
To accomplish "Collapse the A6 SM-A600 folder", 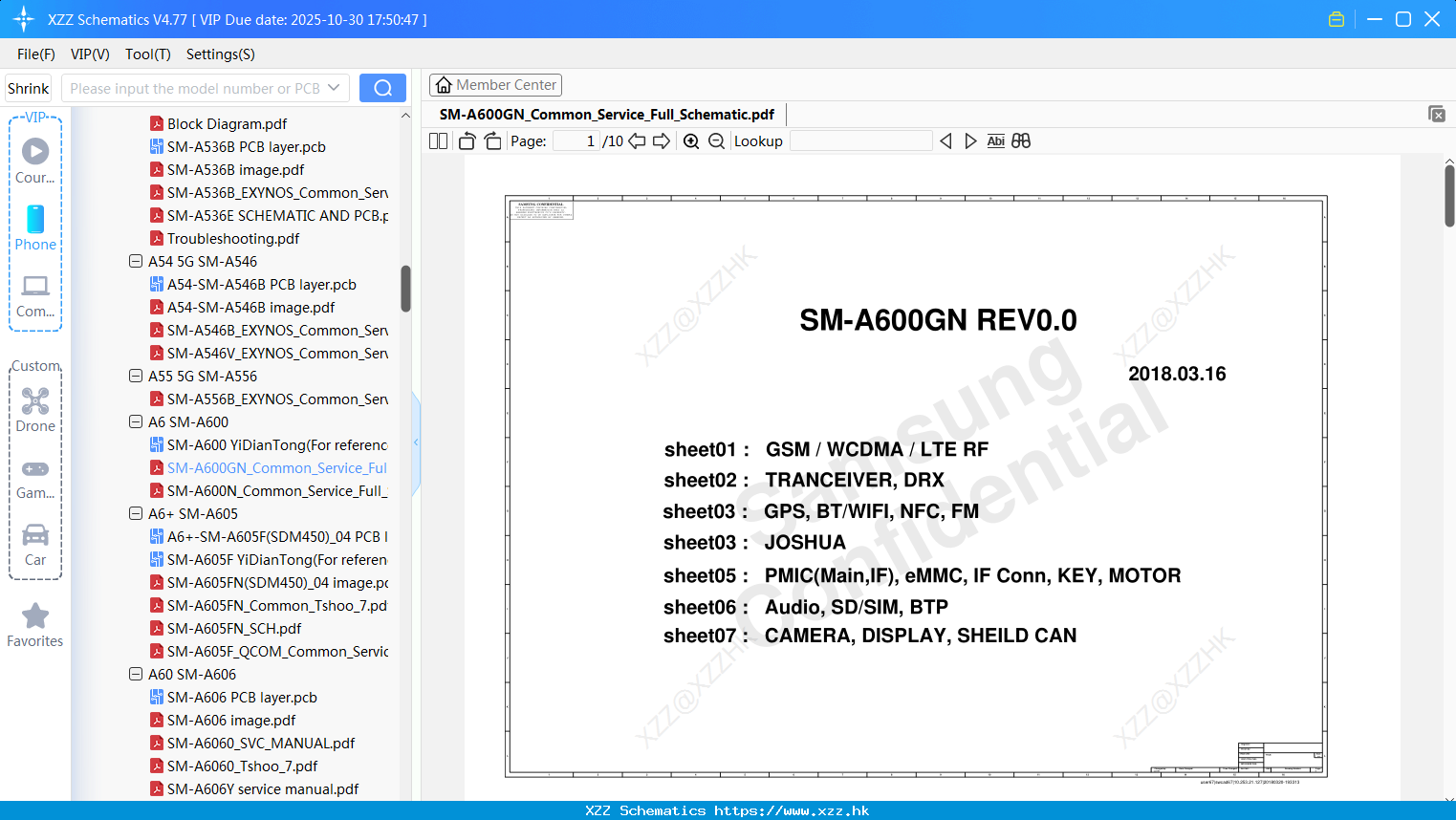I will [136, 421].
